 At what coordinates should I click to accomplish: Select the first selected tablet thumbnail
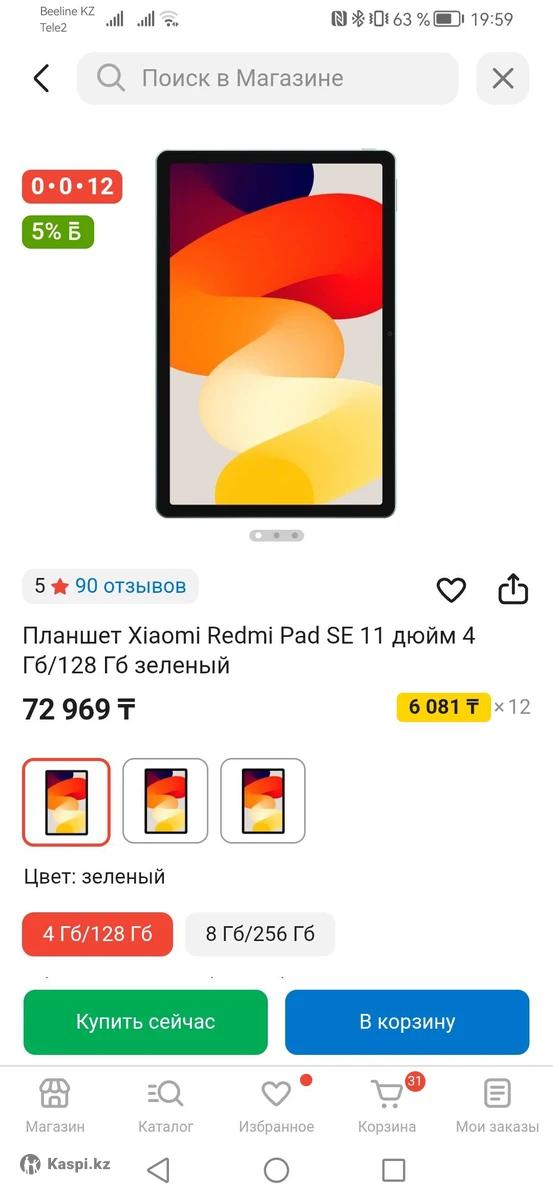coord(66,801)
